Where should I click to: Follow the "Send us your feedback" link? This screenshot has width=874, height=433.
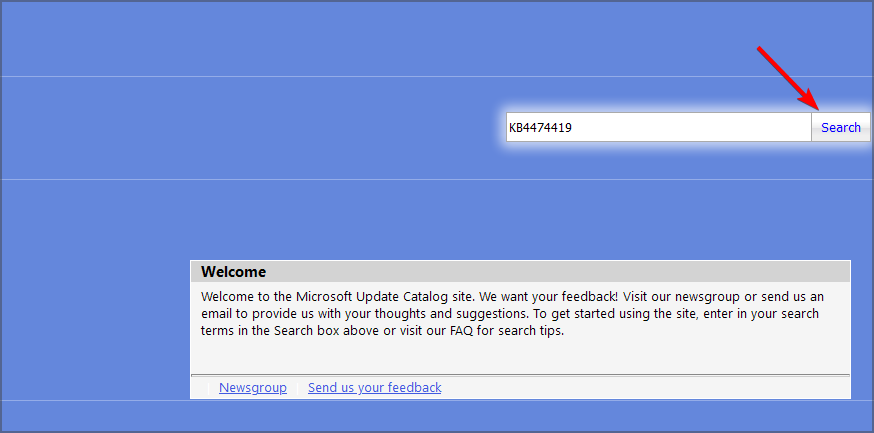click(x=374, y=388)
